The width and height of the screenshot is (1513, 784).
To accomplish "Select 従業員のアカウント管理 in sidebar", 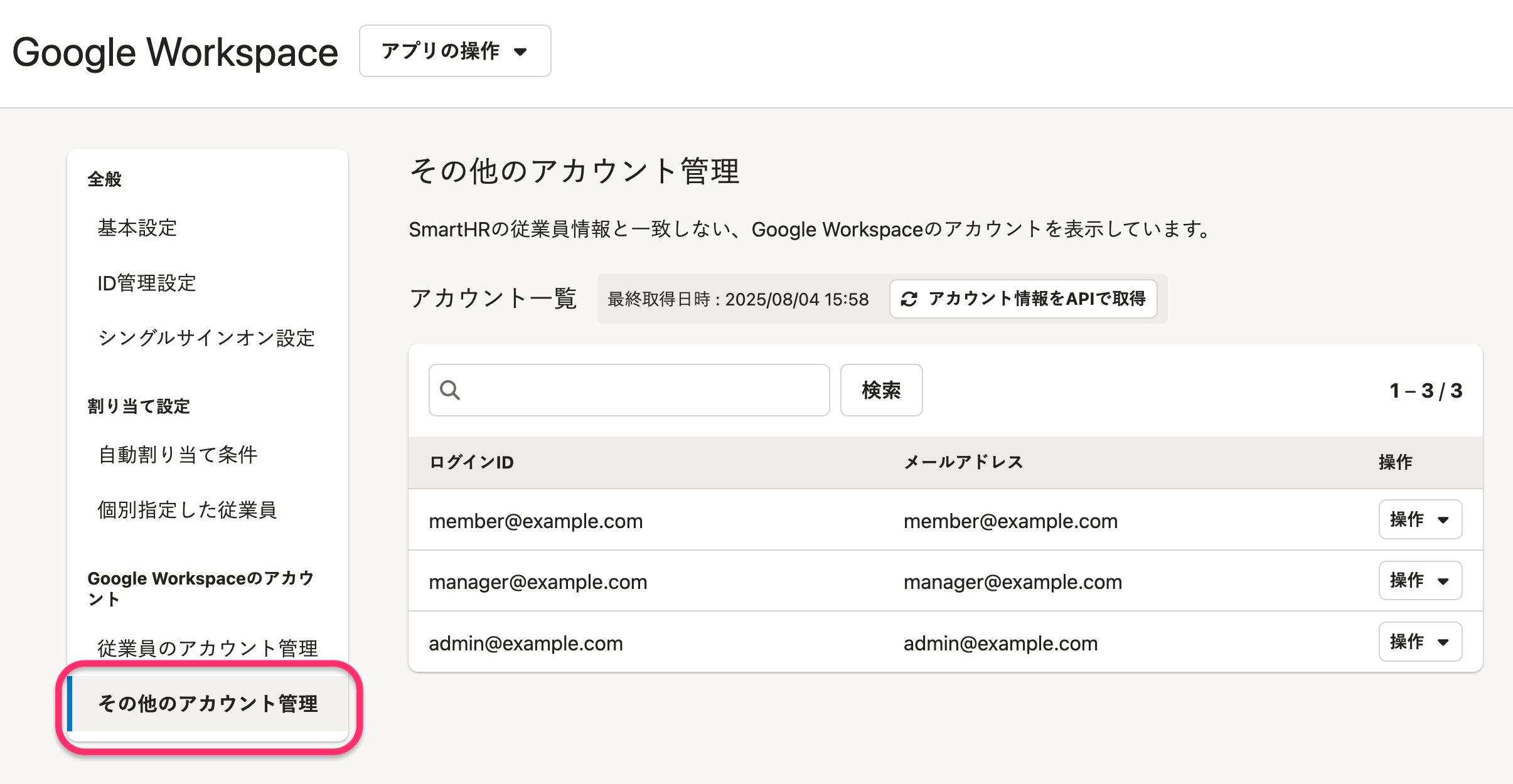I will (x=207, y=648).
